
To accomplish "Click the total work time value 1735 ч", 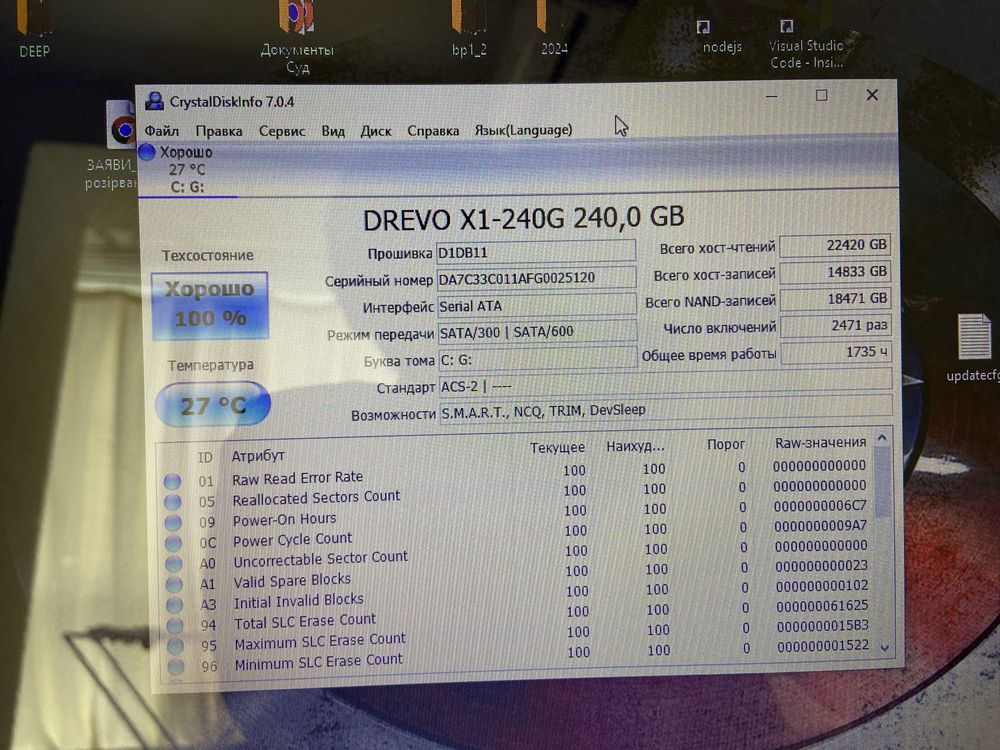I will 836,352.
